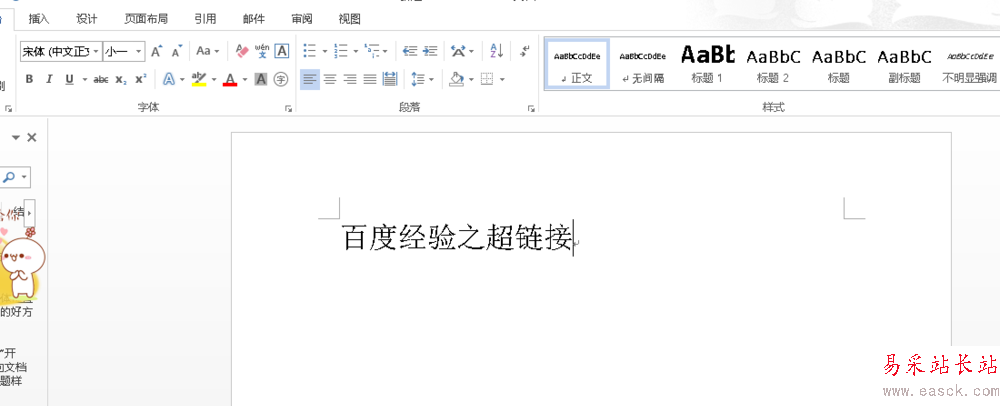Open the Asian Layout tool

coord(458,51)
